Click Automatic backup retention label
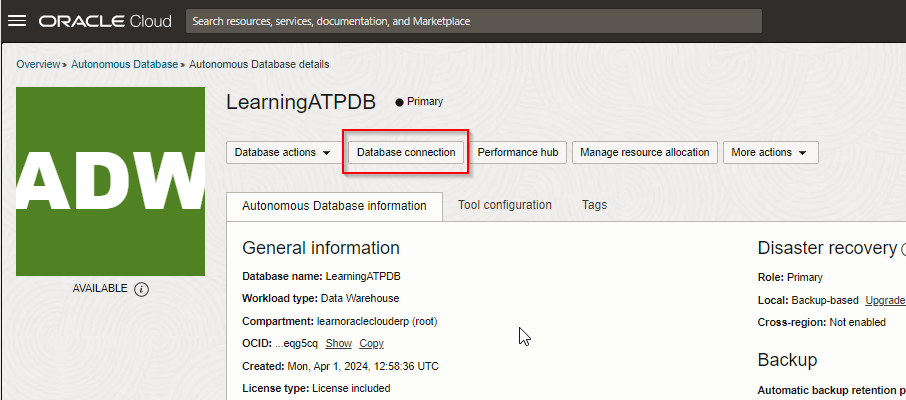The image size is (906, 400). tap(831, 390)
